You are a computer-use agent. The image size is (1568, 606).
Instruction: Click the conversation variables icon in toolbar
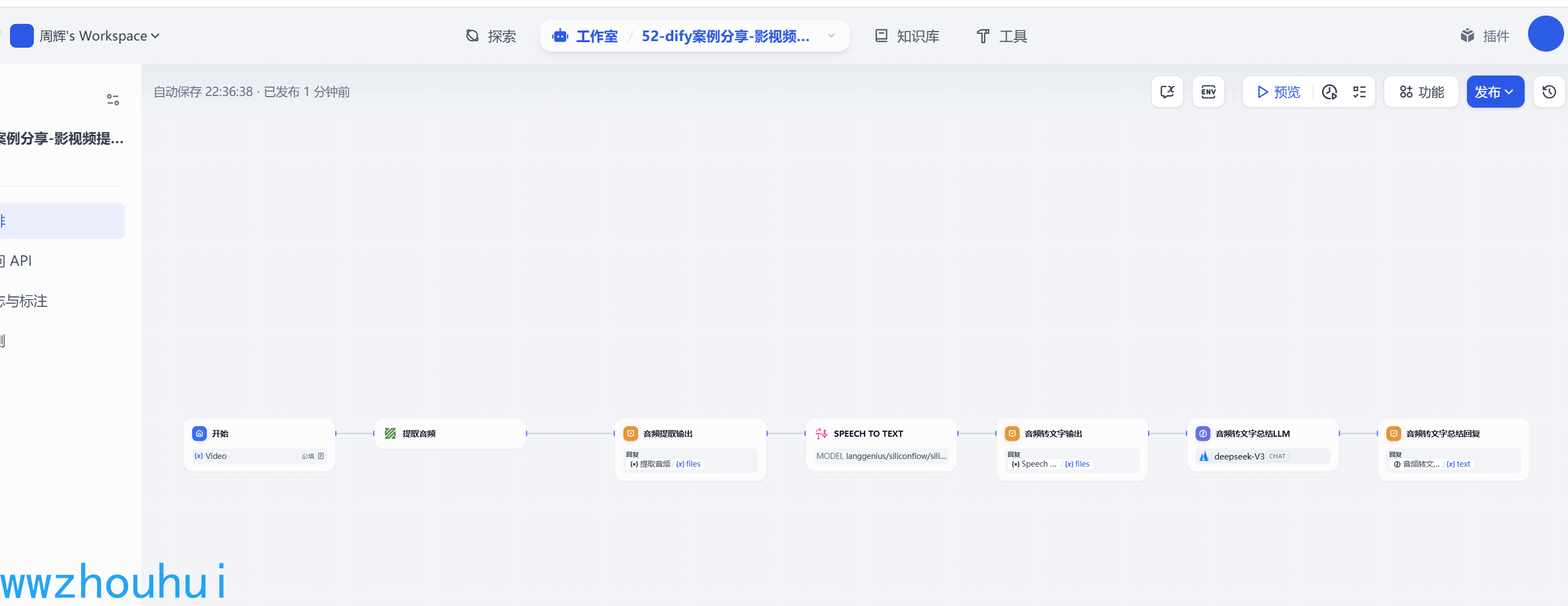(x=1167, y=92)
